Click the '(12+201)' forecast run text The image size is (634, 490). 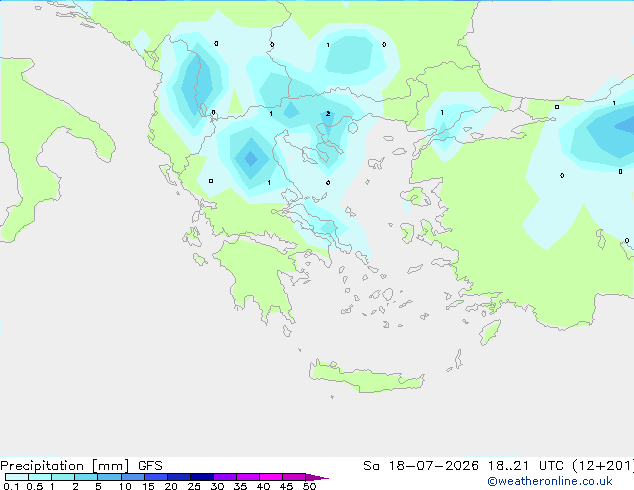point(603,466)
